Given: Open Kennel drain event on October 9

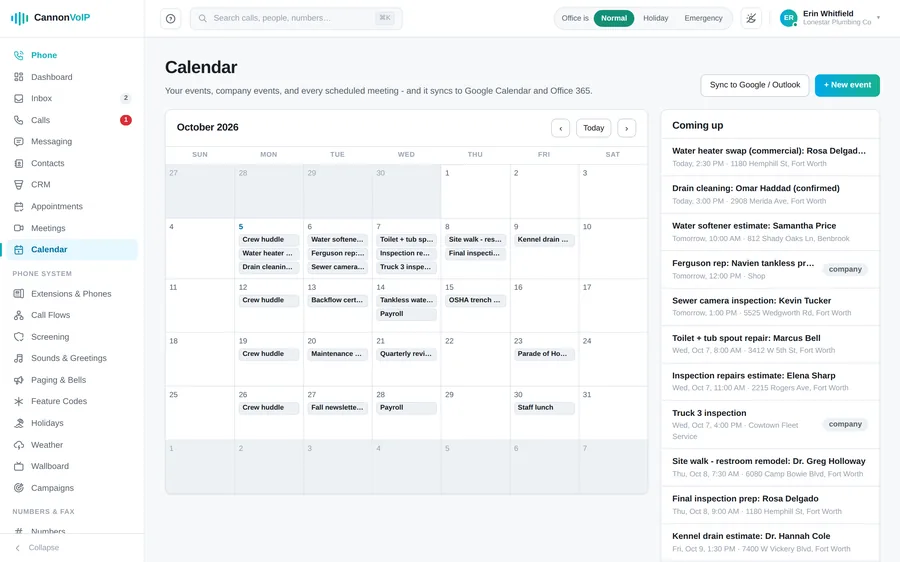Looking at the screenshot, I should [544, 239].
